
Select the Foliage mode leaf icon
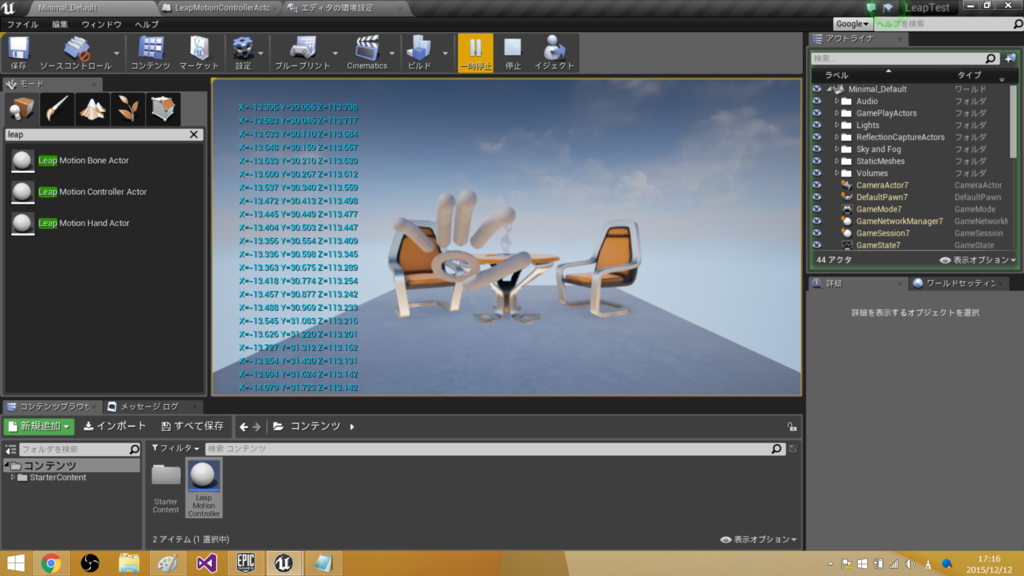(x=127, y=108)
